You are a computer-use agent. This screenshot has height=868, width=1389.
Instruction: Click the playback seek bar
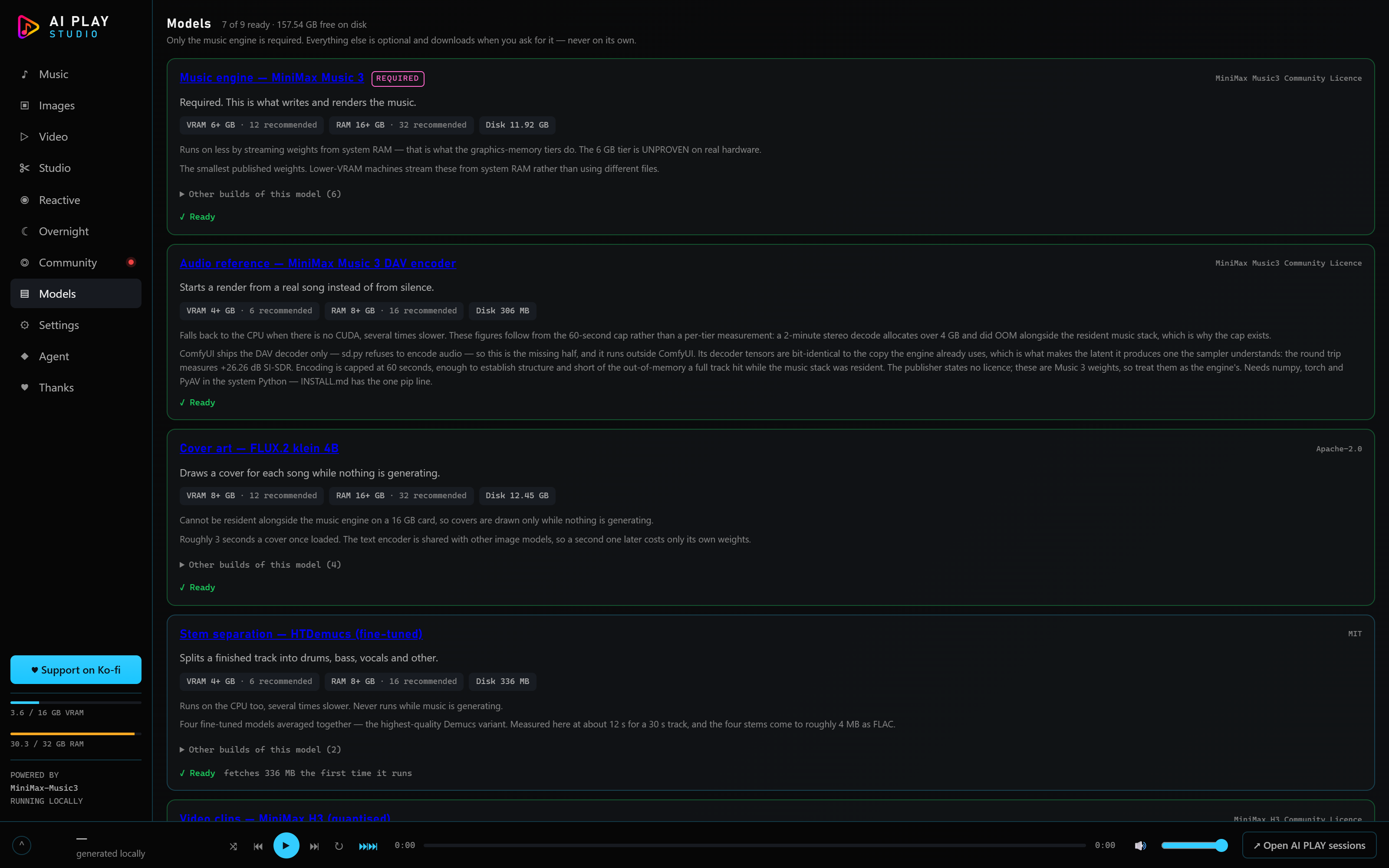(x=755, y=845)
